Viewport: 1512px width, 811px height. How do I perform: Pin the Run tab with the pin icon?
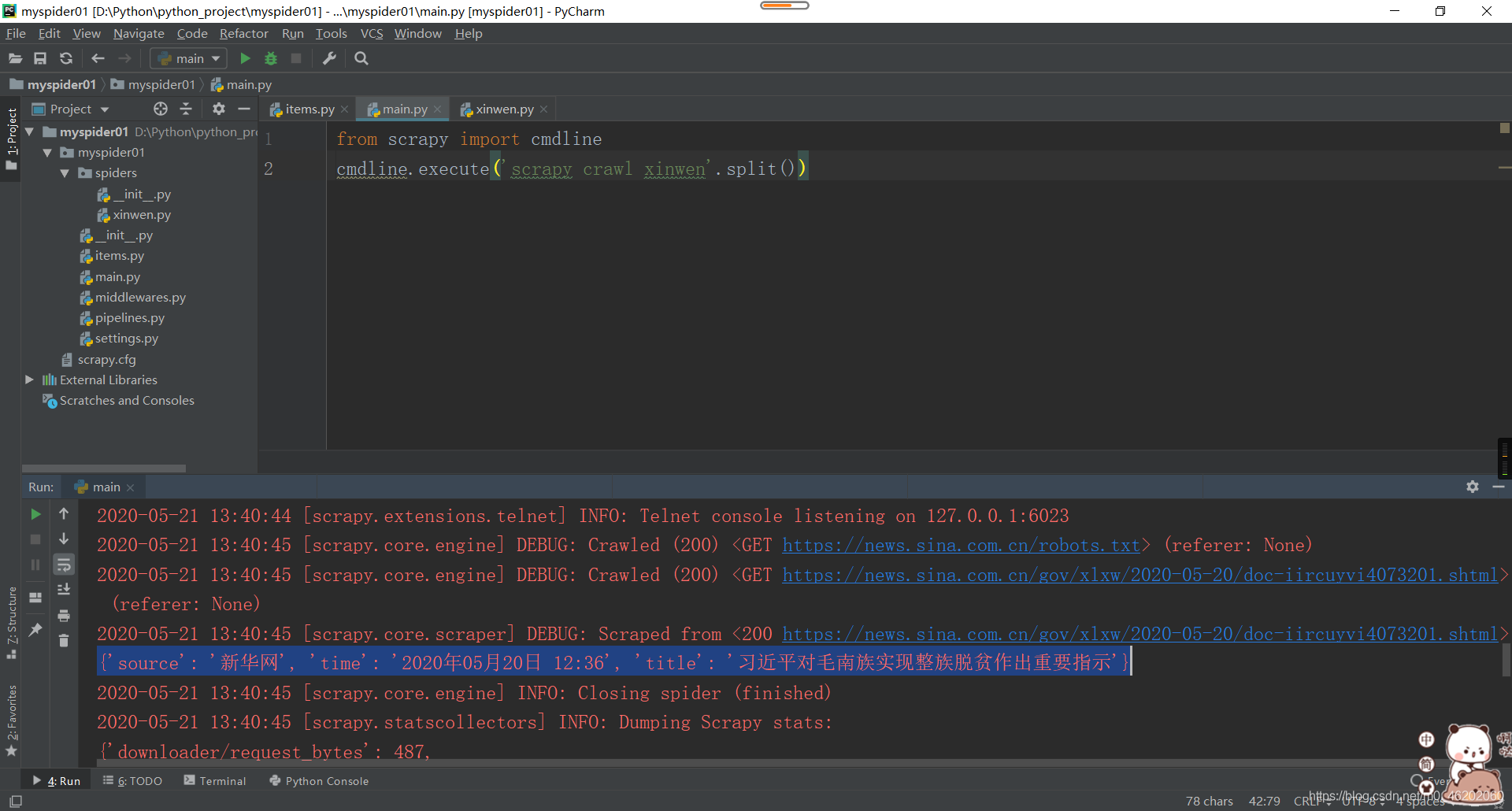(x=35, y=629)
